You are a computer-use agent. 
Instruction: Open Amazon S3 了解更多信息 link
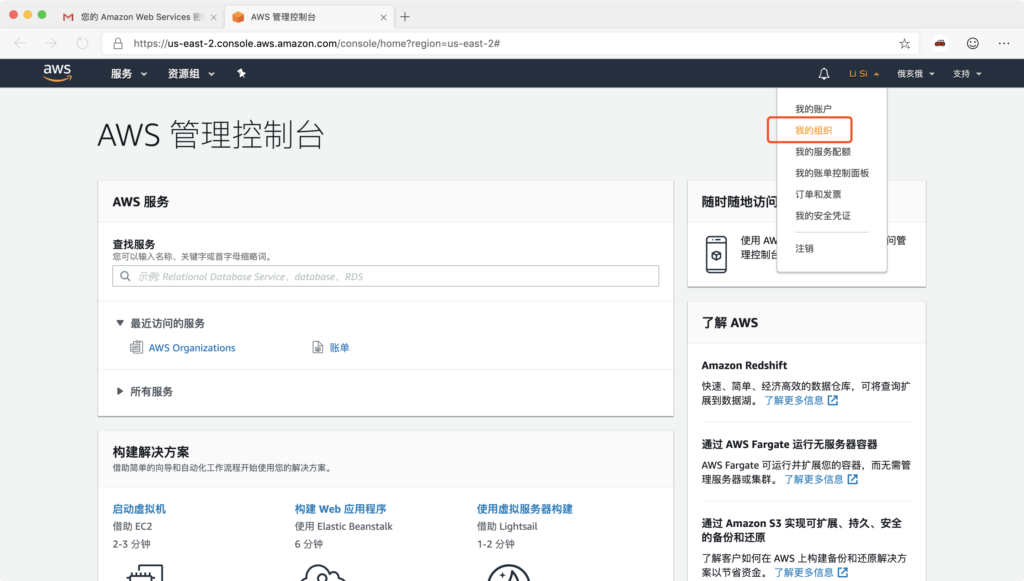tap(810, 573)
